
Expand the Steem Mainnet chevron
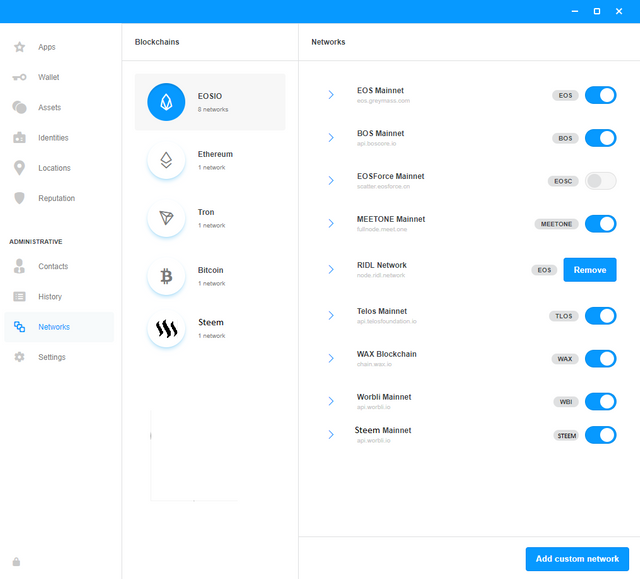(x=331, y=435)
